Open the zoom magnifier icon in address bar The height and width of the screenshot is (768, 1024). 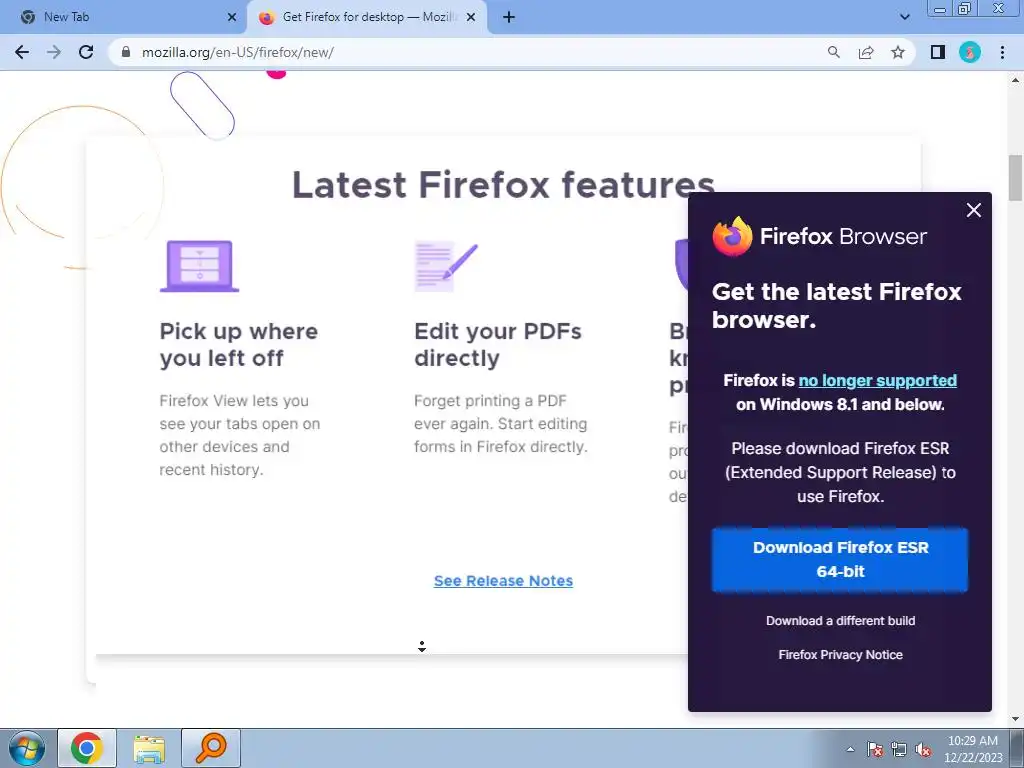tap(833, 52)
